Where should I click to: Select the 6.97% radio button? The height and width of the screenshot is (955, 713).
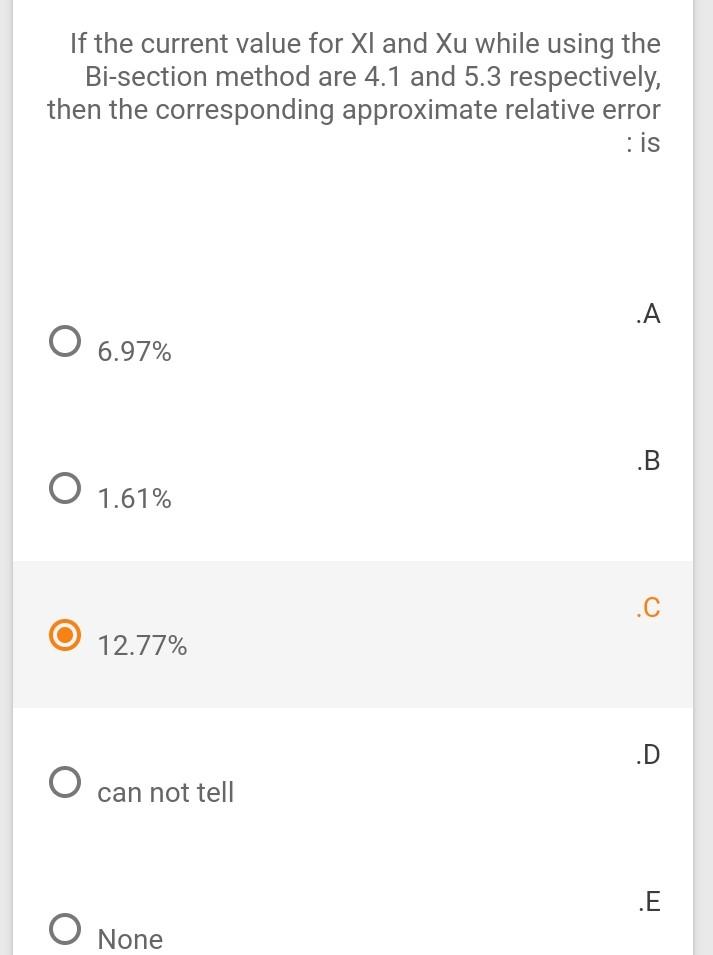65,342
